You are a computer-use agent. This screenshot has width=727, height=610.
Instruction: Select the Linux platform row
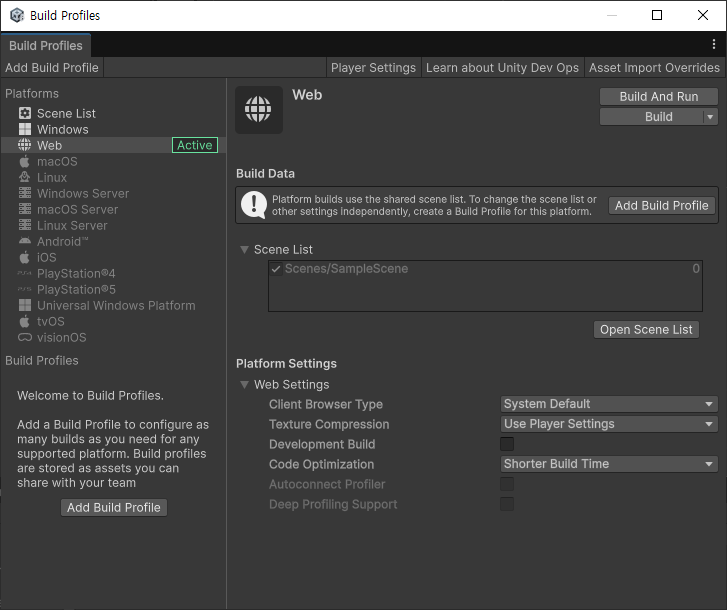pos(114,177)
